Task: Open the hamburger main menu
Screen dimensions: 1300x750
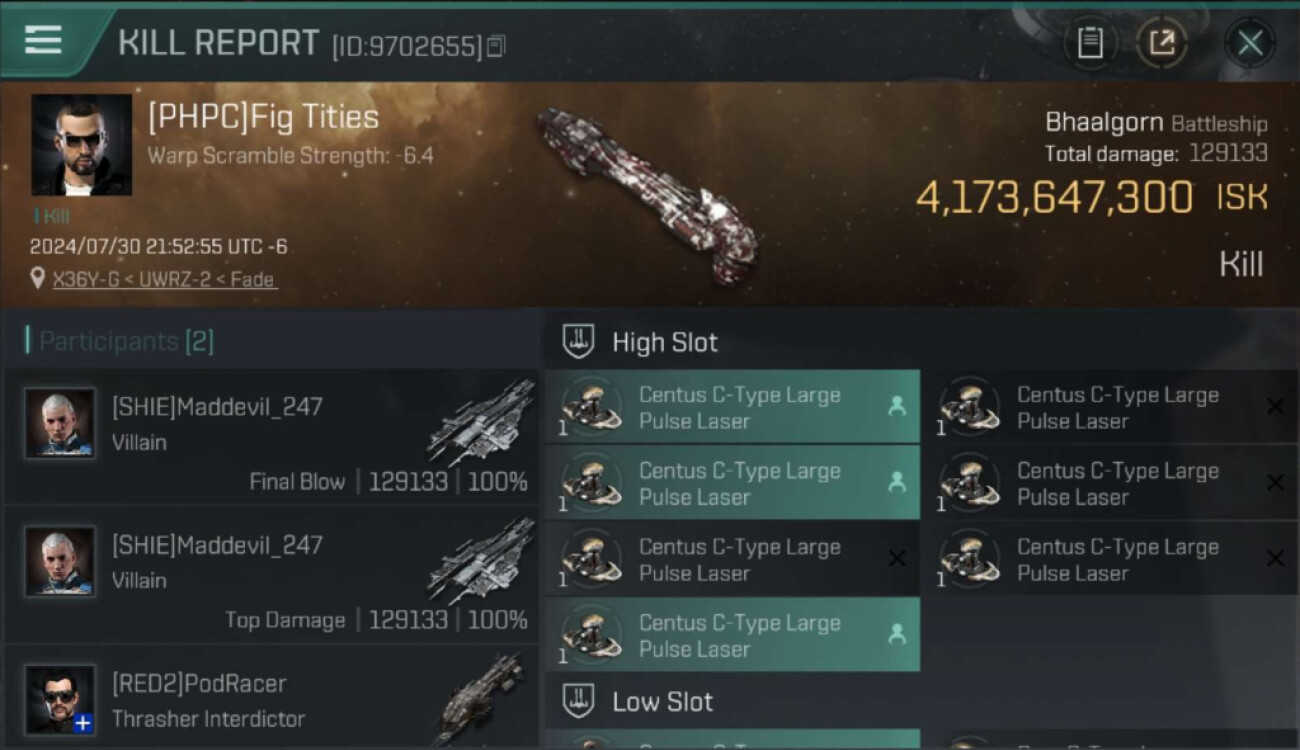Action: click(43, 40)
